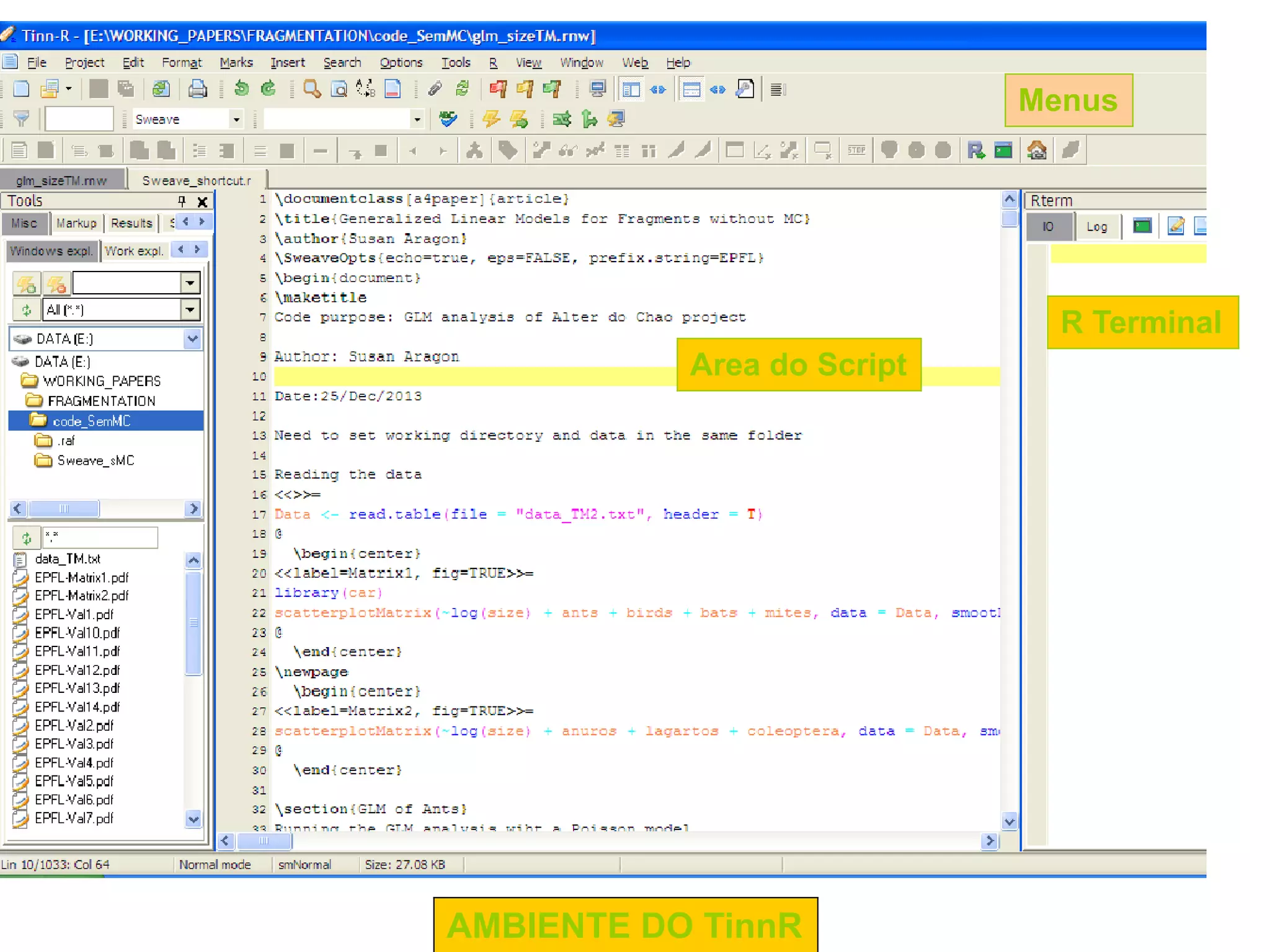
Task: Click the green flag marker icon
Action: [x=551, y=89]
